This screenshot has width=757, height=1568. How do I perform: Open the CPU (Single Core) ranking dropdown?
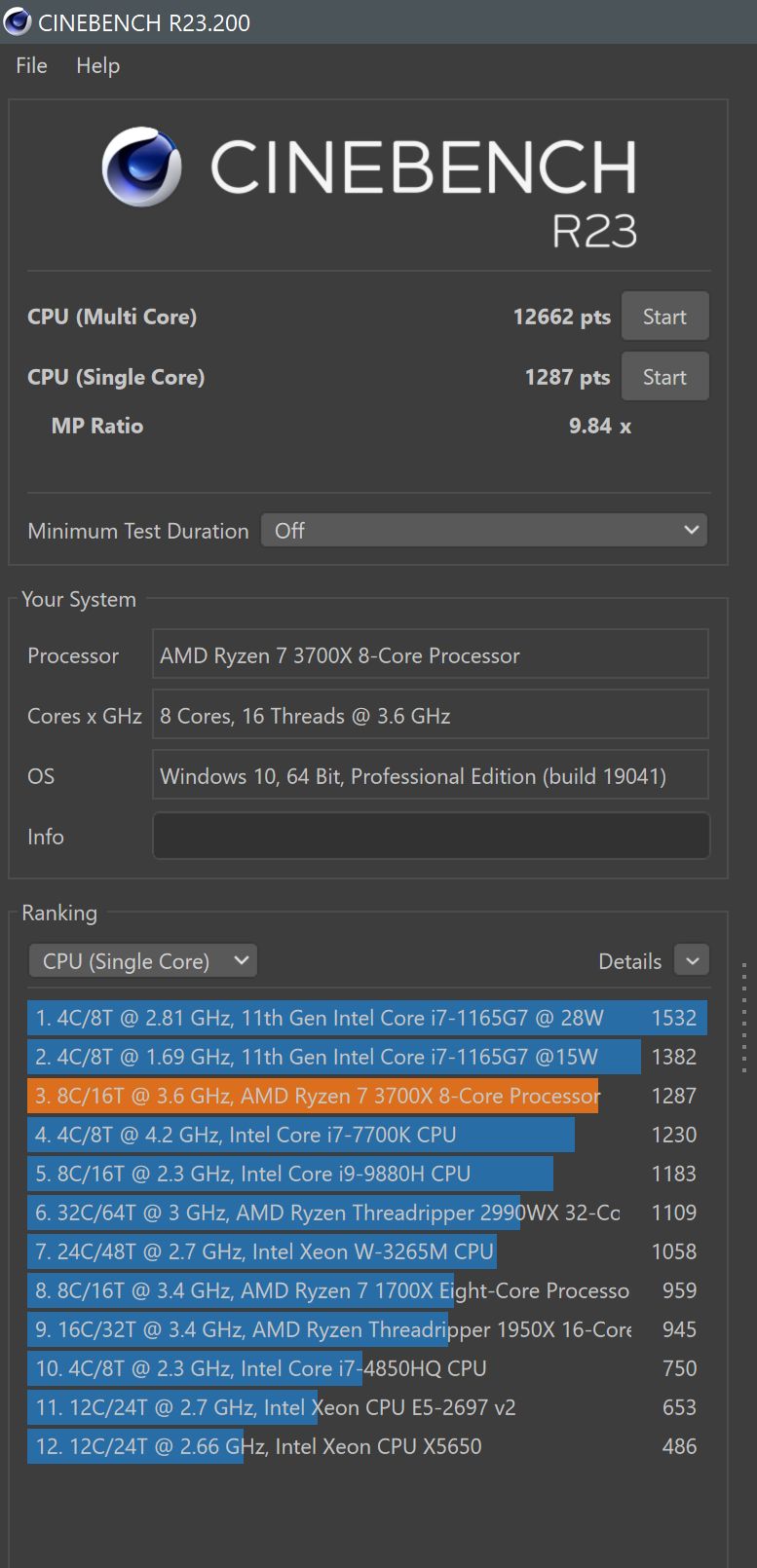tap(142, 961)
